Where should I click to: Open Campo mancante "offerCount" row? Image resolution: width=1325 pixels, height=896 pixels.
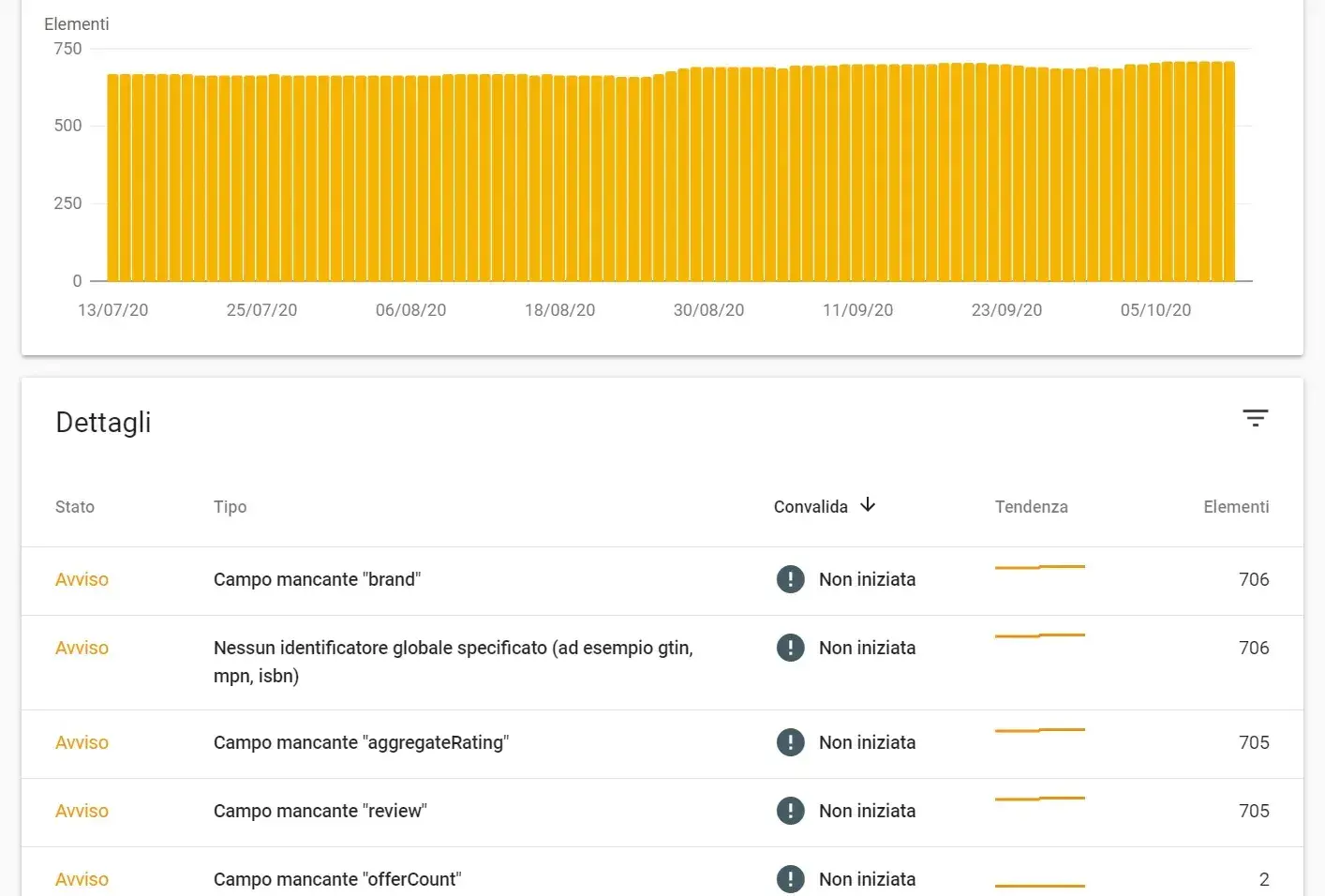point(662,873)
